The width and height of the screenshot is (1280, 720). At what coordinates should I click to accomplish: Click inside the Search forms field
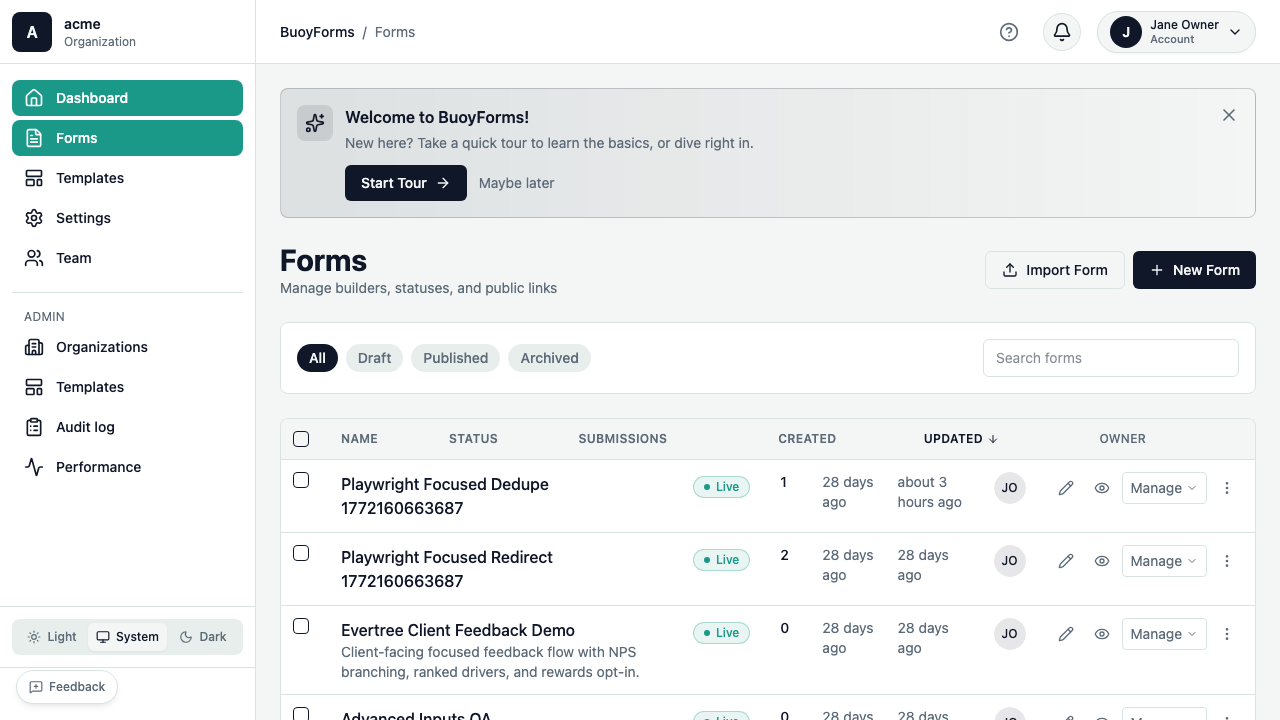(x=1110, y=358)
